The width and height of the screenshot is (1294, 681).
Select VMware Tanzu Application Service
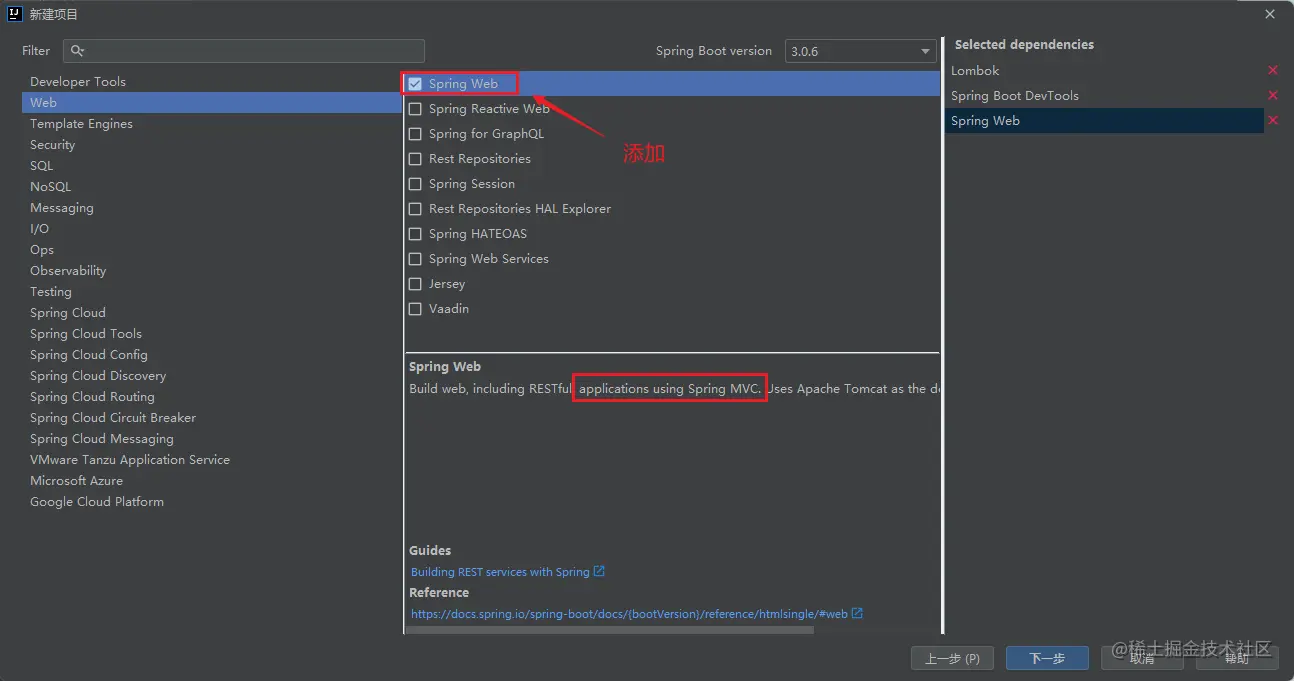[211, 460]
